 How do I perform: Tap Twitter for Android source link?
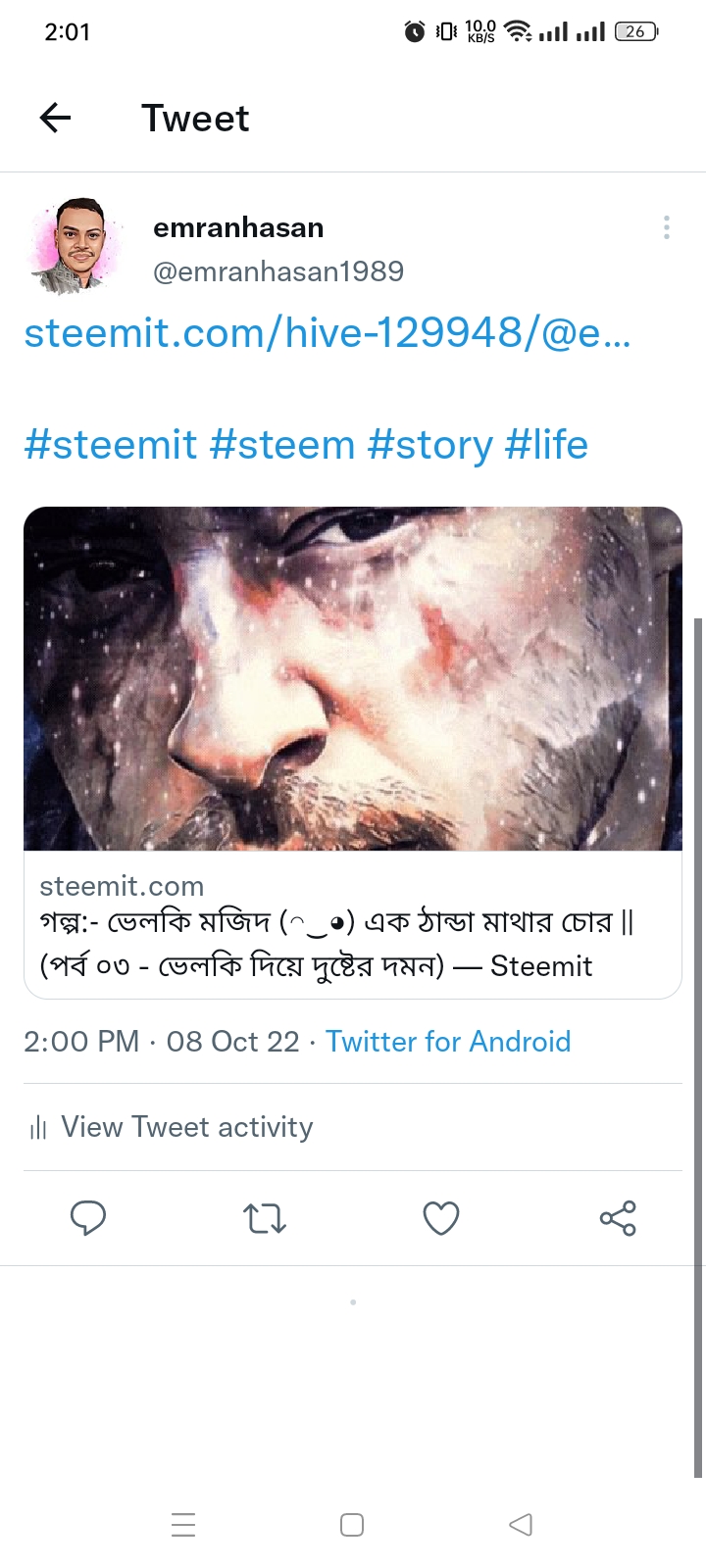tap(448, 1041)
